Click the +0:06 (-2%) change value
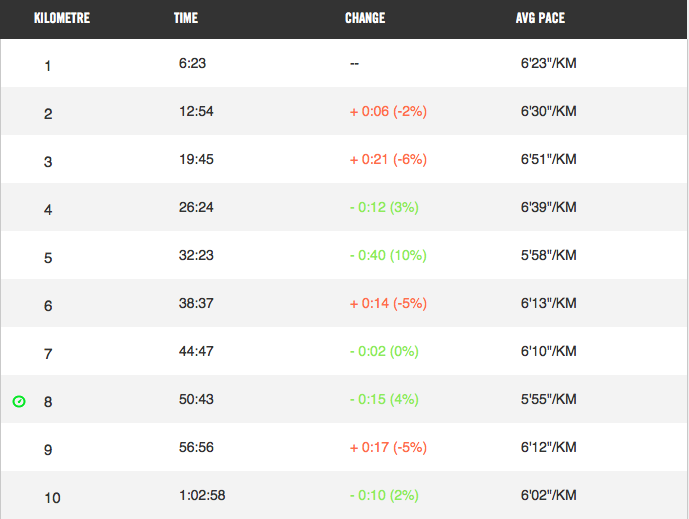The height and width of the screenshot is (519, 689). pos(388,112)
